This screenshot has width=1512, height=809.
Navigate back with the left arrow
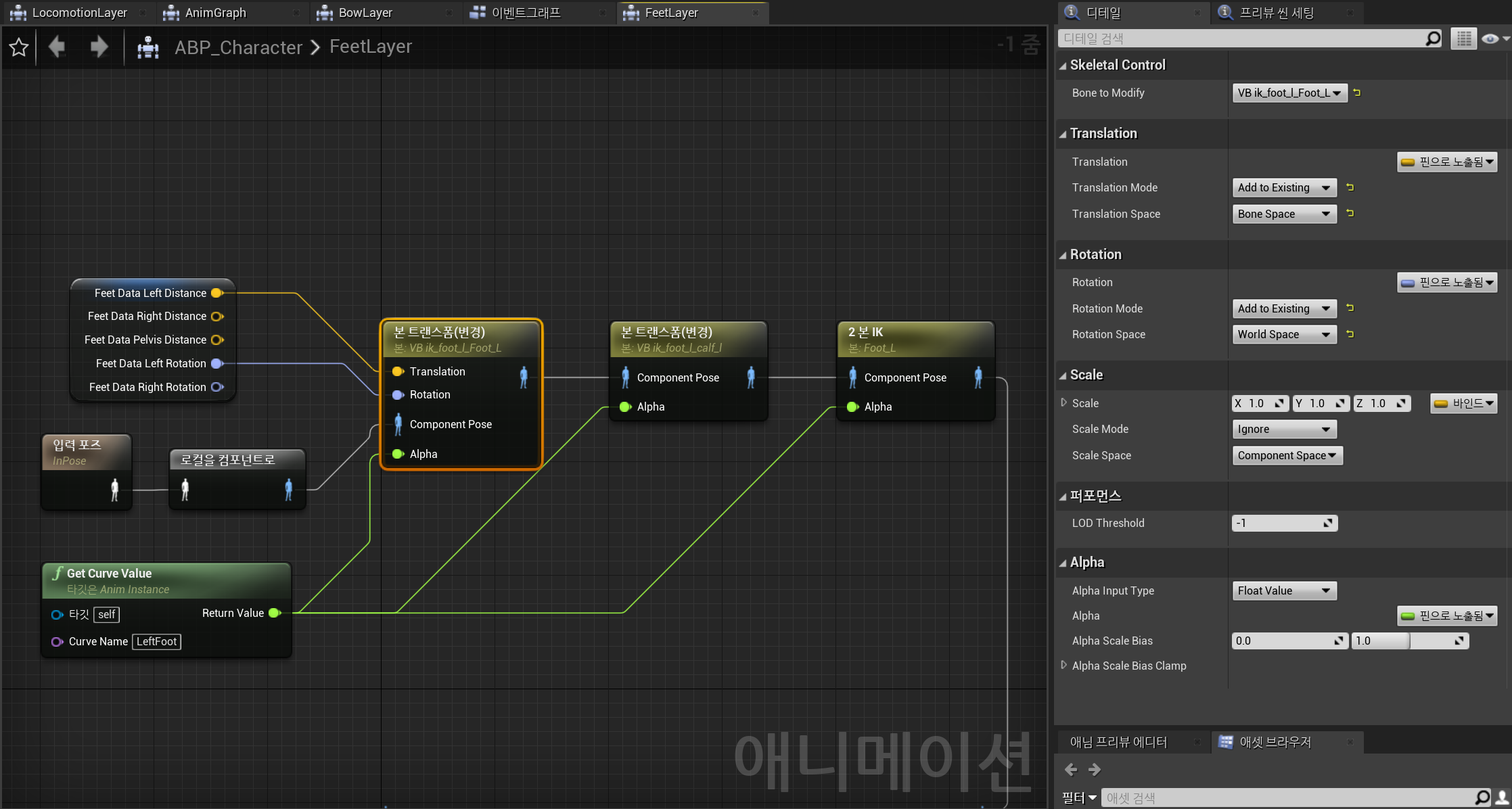pyautogui.click(x=57, y=47)
